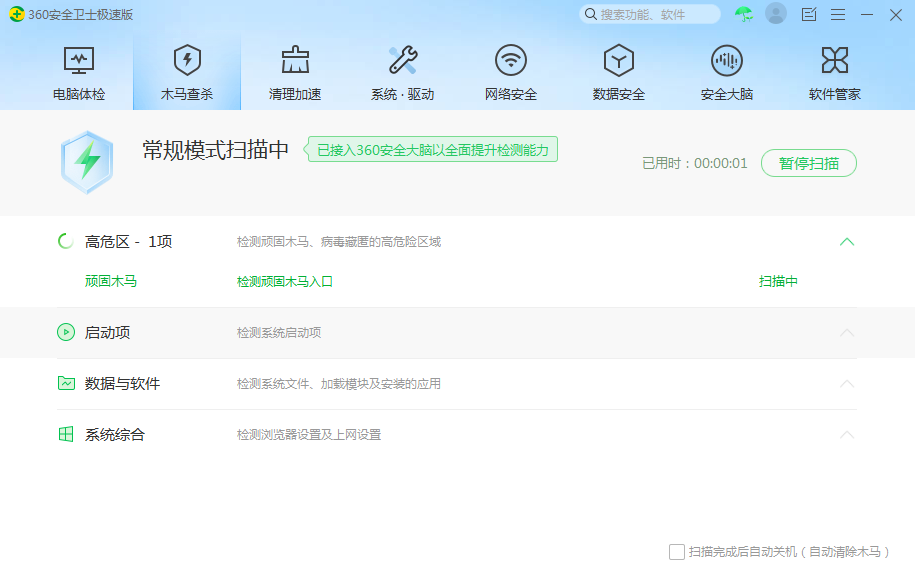Open the 清理加速 cleanup broom icon
Screen dimensions: 915x577
pos(295,60)
